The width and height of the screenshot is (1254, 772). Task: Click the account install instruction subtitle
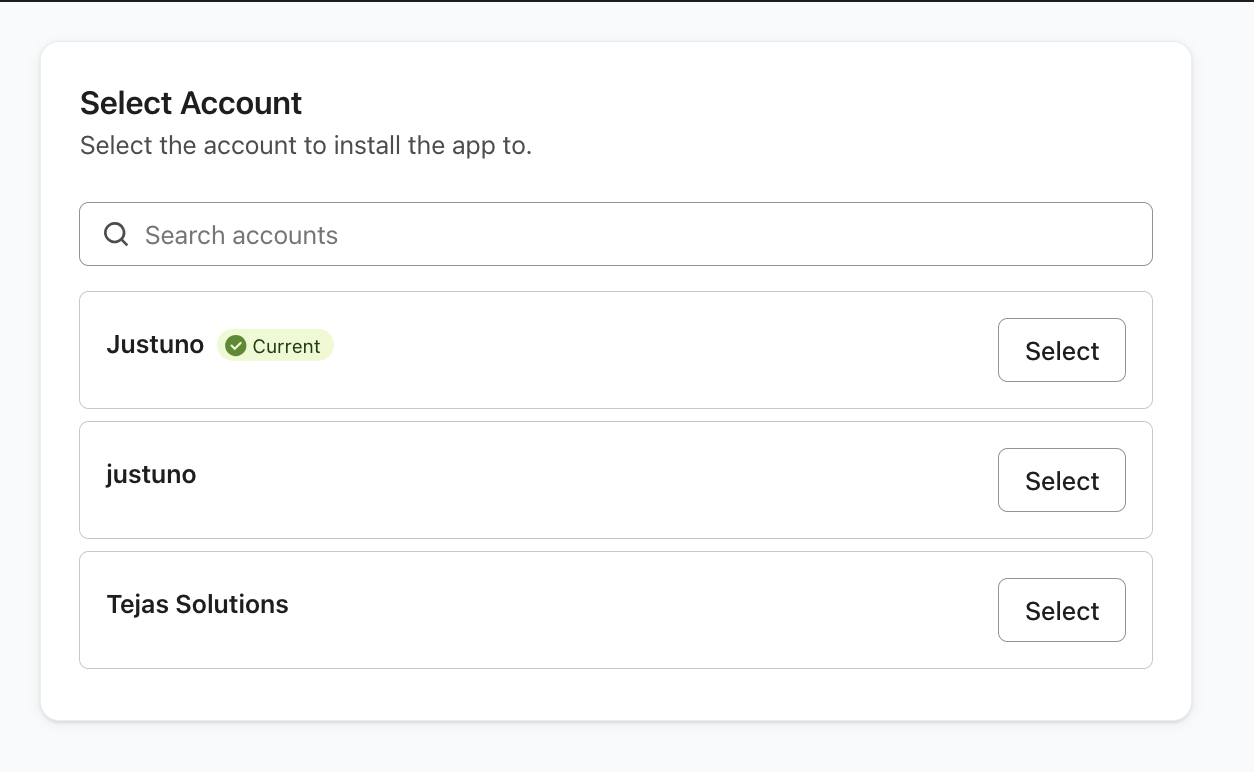click(305, 146)
